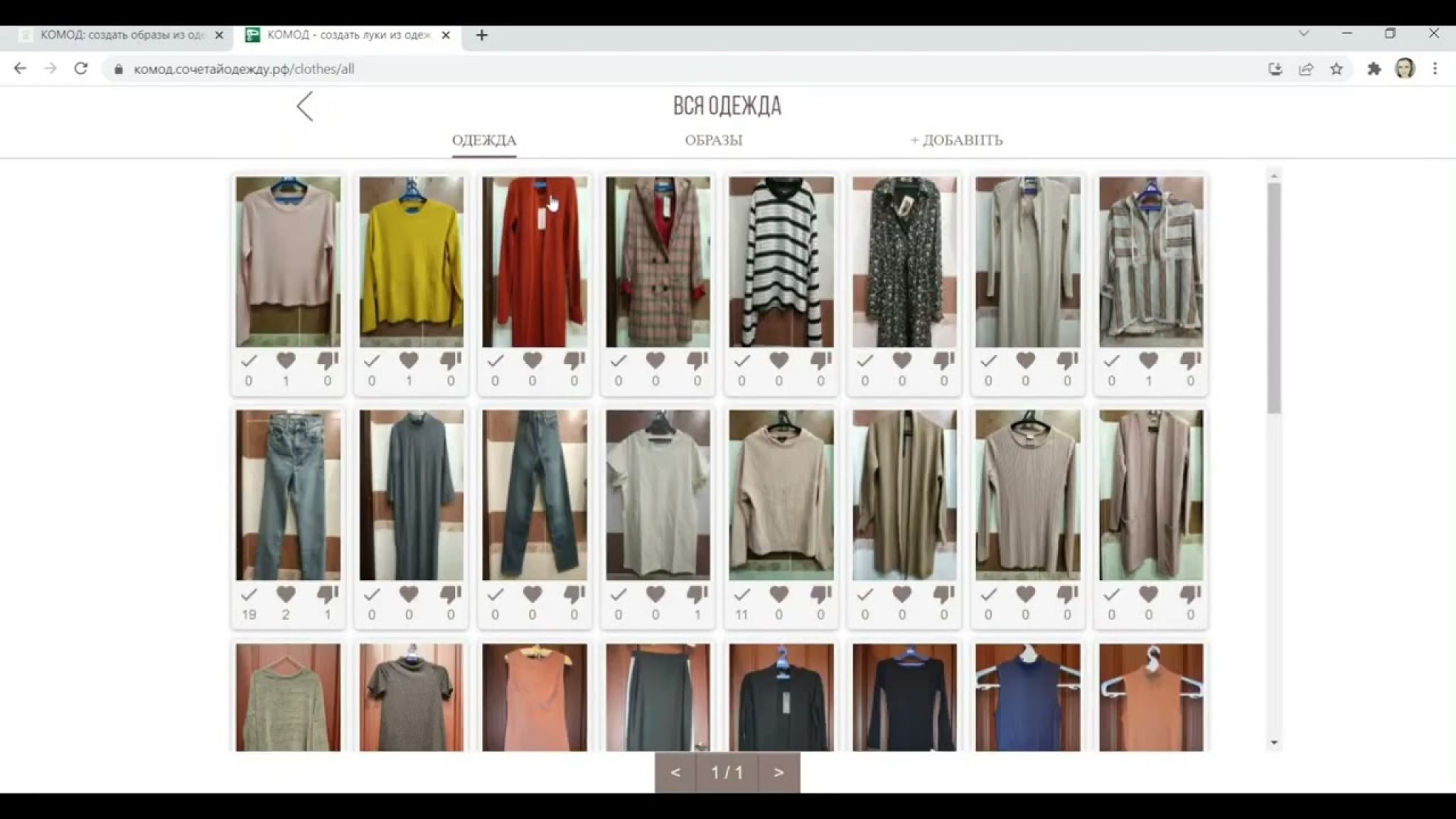Close the КОМОД: создать образы browser tab

(x=219, y=35)
